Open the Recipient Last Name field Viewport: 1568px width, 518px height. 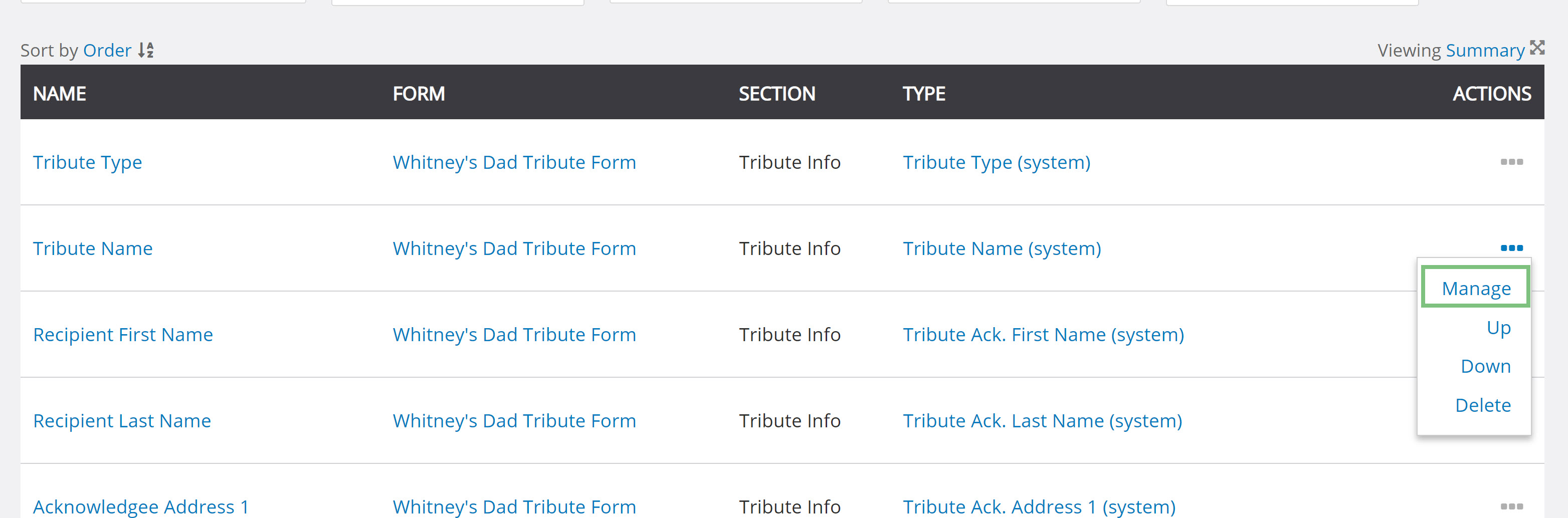pyautogui.click(x=122, y=421)
